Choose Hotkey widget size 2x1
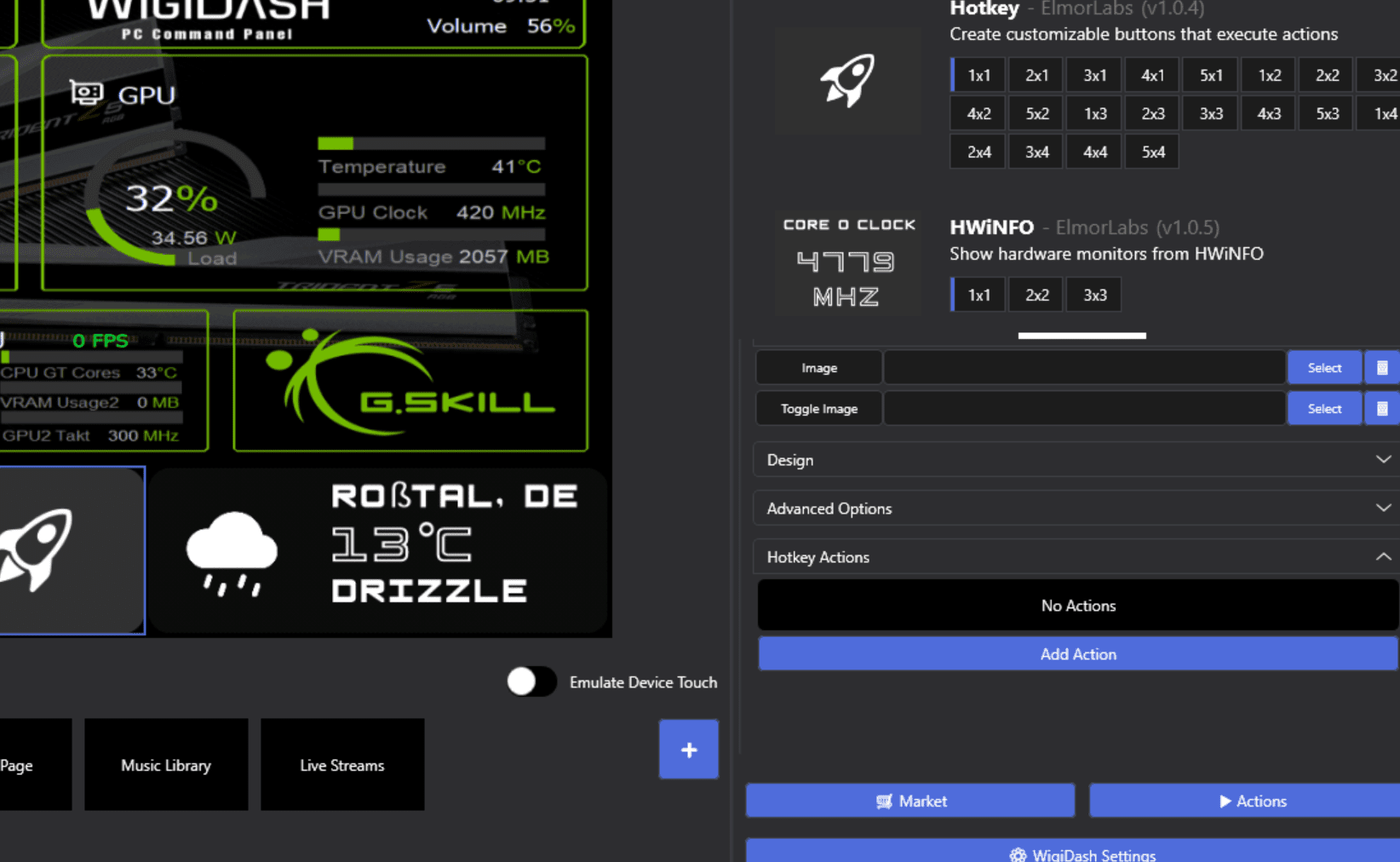1400x862 pixels. 1036,75
